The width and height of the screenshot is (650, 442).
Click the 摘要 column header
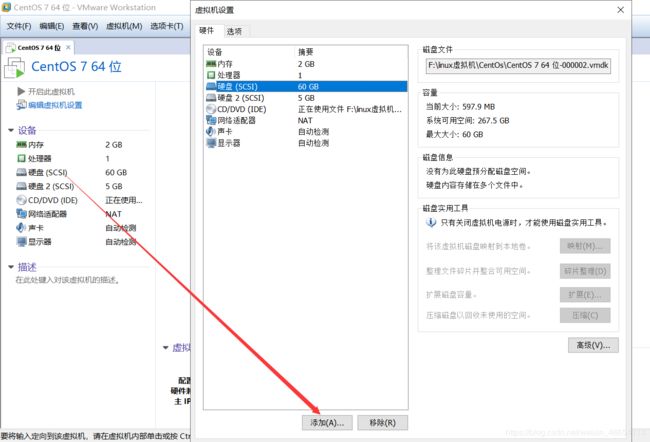306,52
